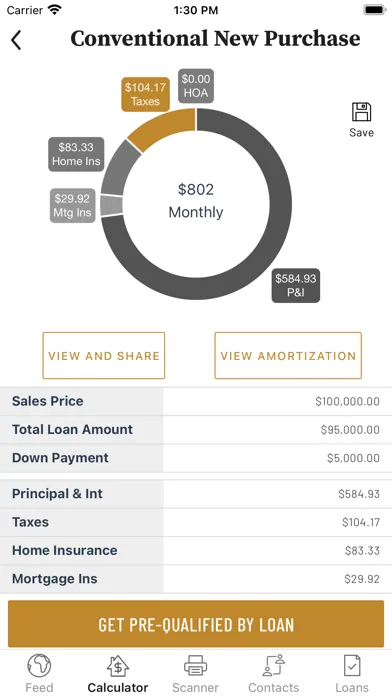Tap the Home Insurance value $83.33
Viewport: 392px width, 696px height.
[362, 550]
